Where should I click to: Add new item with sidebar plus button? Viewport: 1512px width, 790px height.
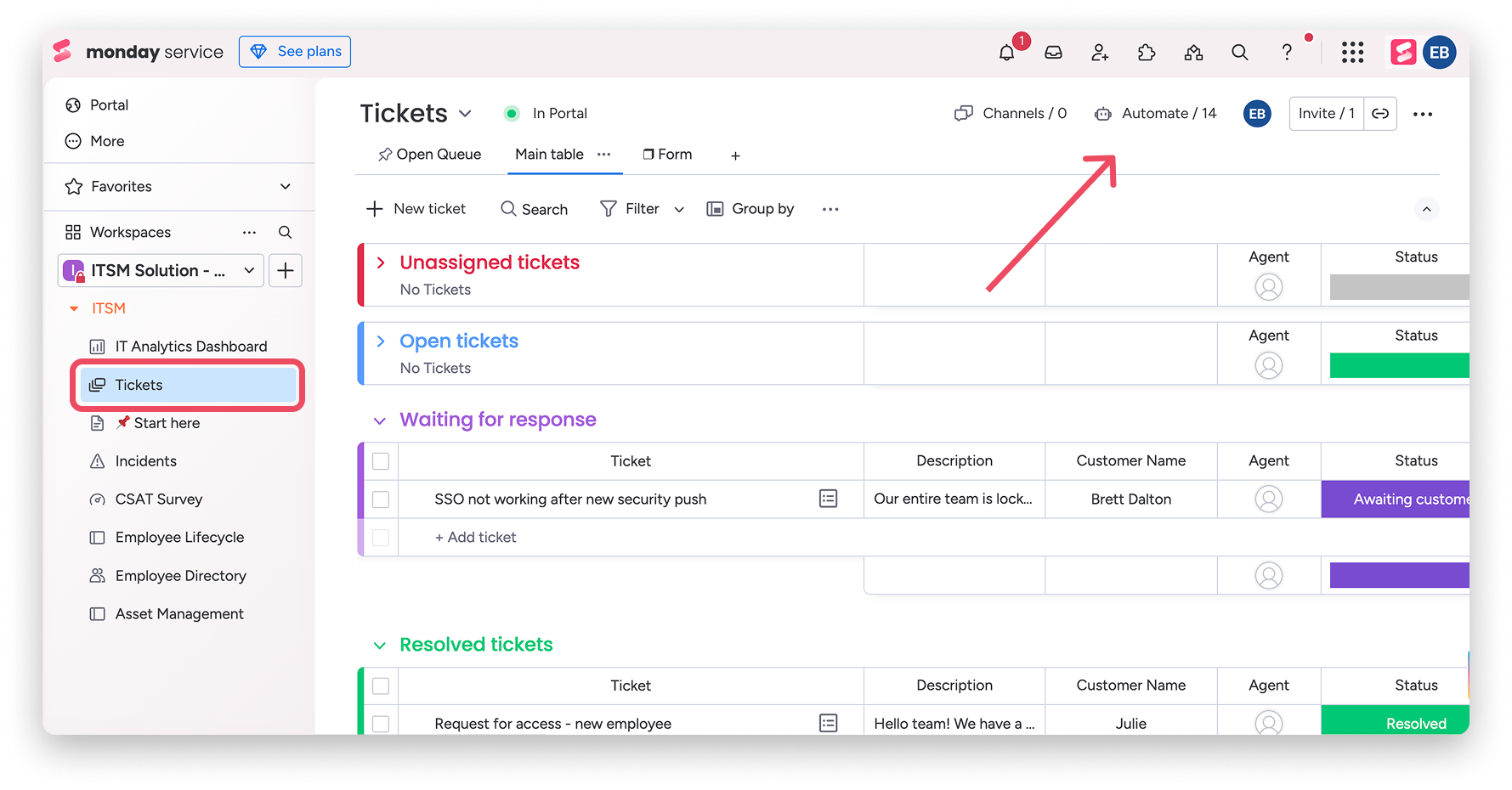pos(286,270)
